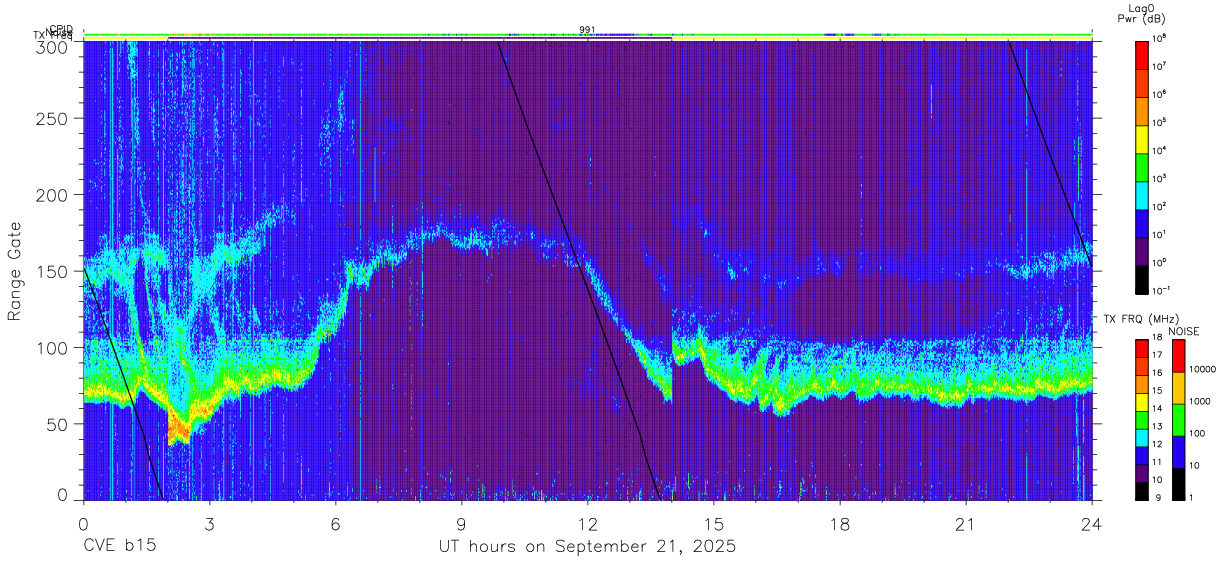Click the green segment of the NOISE colorbar
Image resolution: width=1228 pixels, height=567 pixels.
pyautogui.click(x=1179, y=420)
